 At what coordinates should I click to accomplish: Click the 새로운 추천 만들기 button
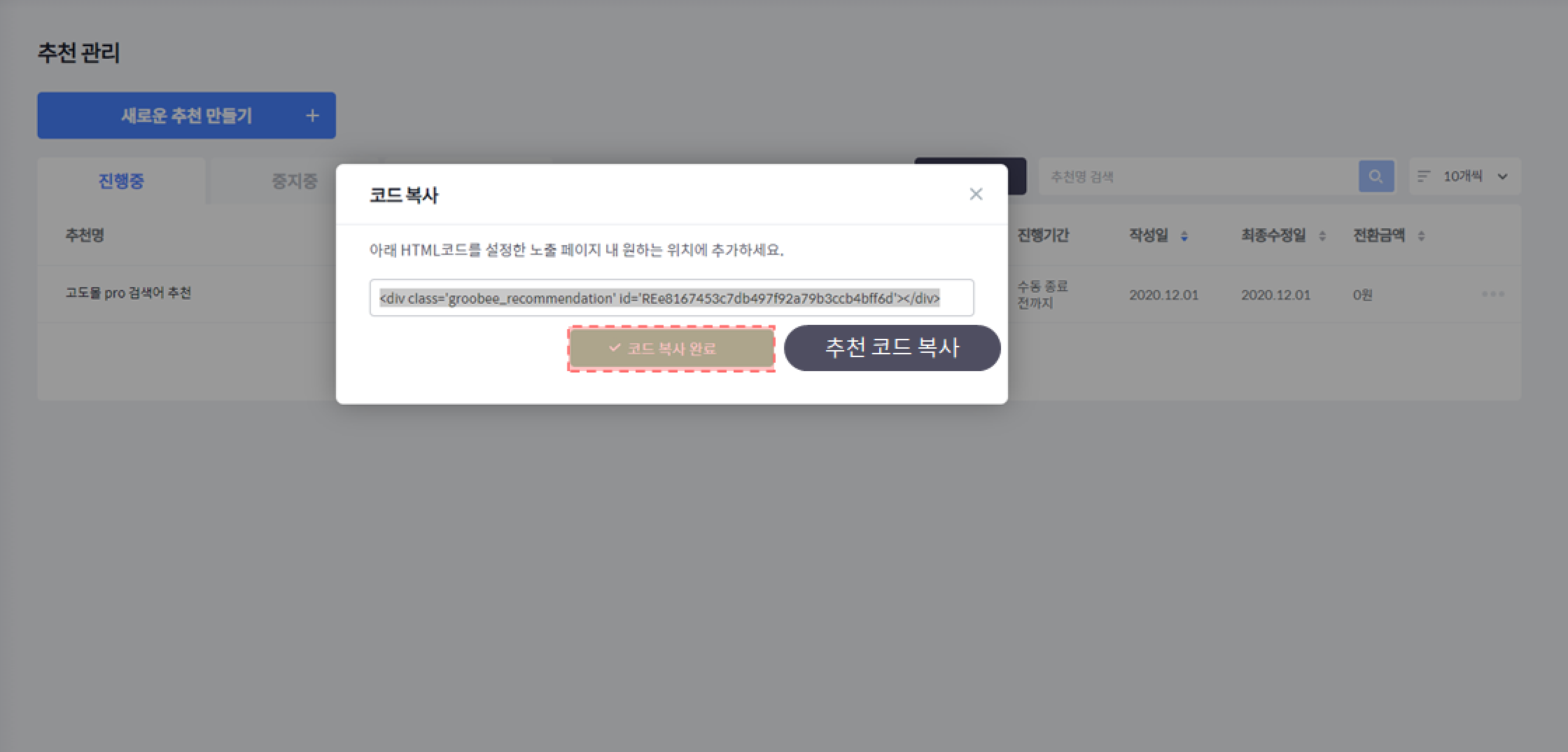[186, 116]
